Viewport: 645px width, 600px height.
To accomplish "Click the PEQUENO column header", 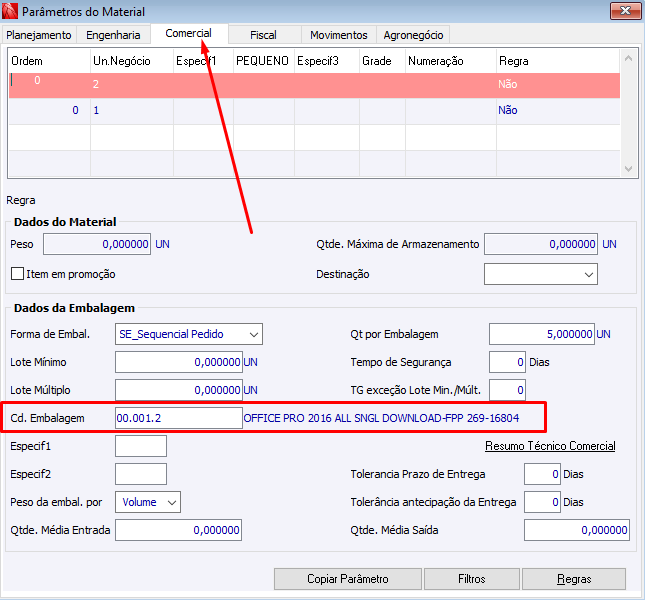I will (x=264, y=61).
